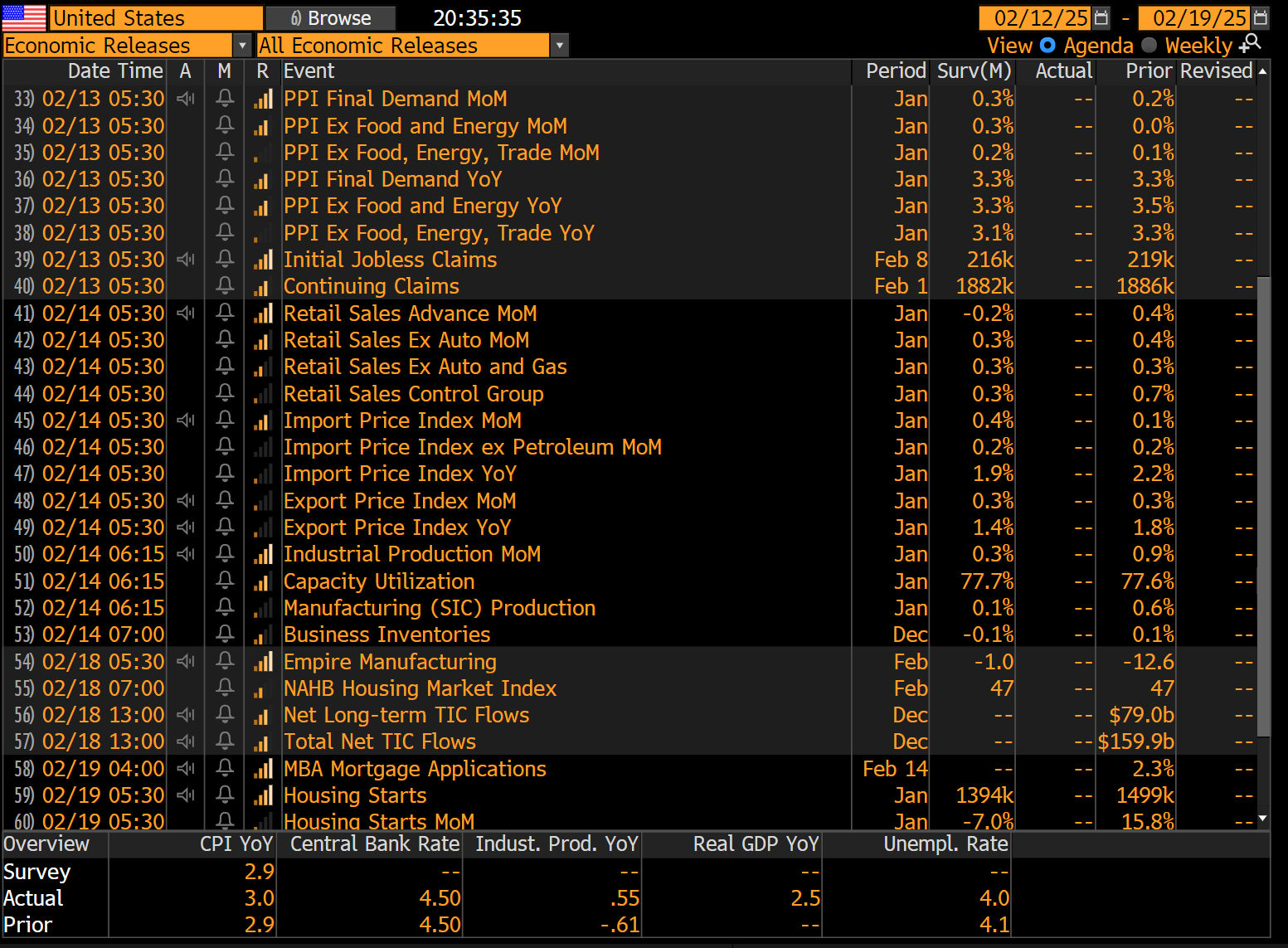
Task: Open the PPI Ex Food, Energy, Trade YoY event
Action: click(x=439, y=233)
